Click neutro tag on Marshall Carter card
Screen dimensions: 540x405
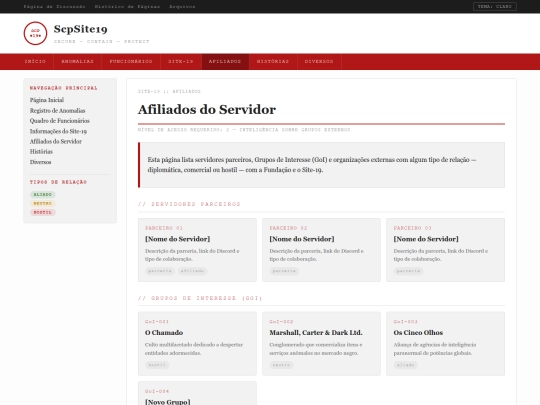tap(281, 365)
